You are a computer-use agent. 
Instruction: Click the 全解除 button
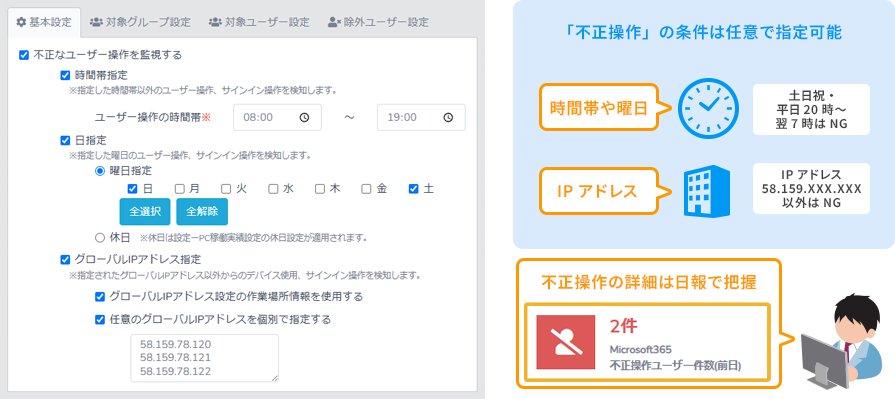(x=202, y=212)
